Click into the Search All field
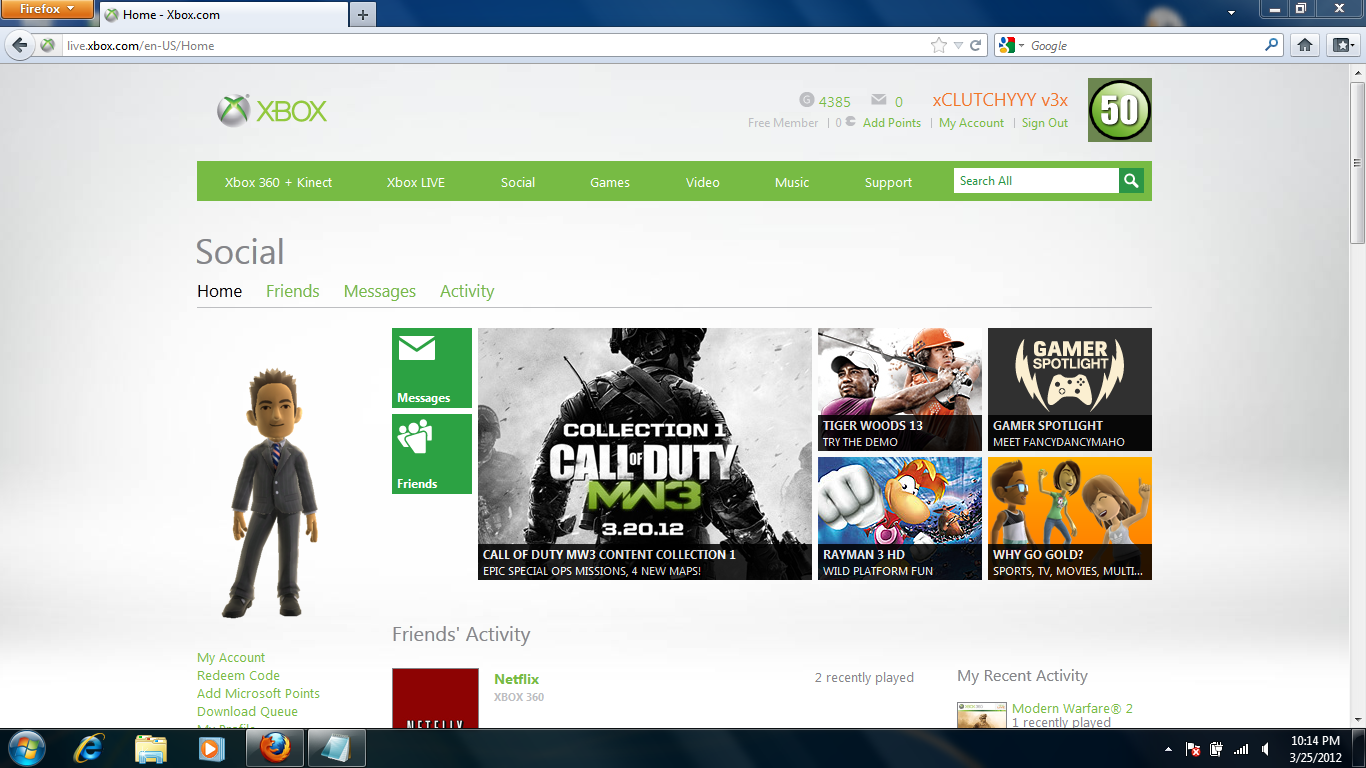Image resolution: width=1366 pixels, height=768 pixels. pyautogui.click(x=1036, y=181)
